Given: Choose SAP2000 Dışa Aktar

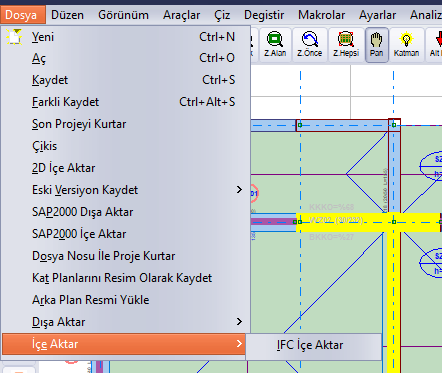Looking at the screenshot, I should tap(126, 212).
